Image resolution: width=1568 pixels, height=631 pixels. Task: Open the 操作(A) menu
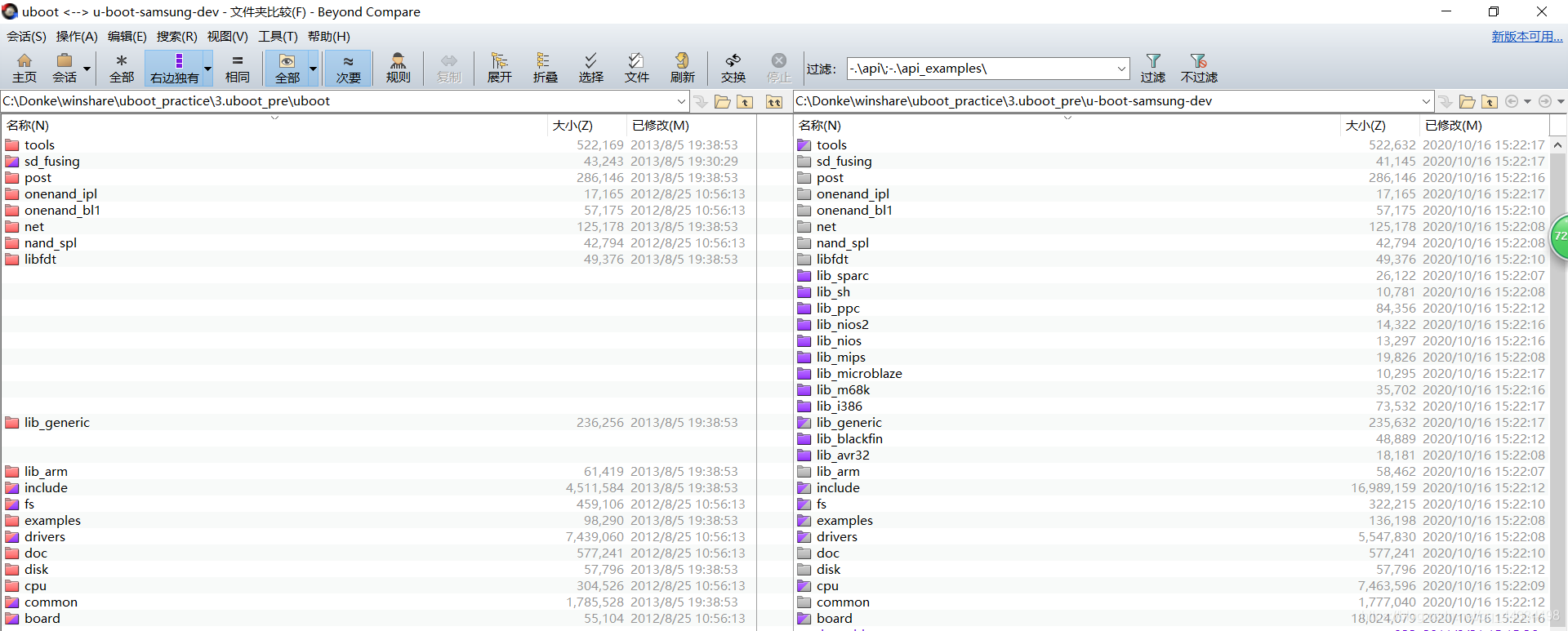point(77,36)
